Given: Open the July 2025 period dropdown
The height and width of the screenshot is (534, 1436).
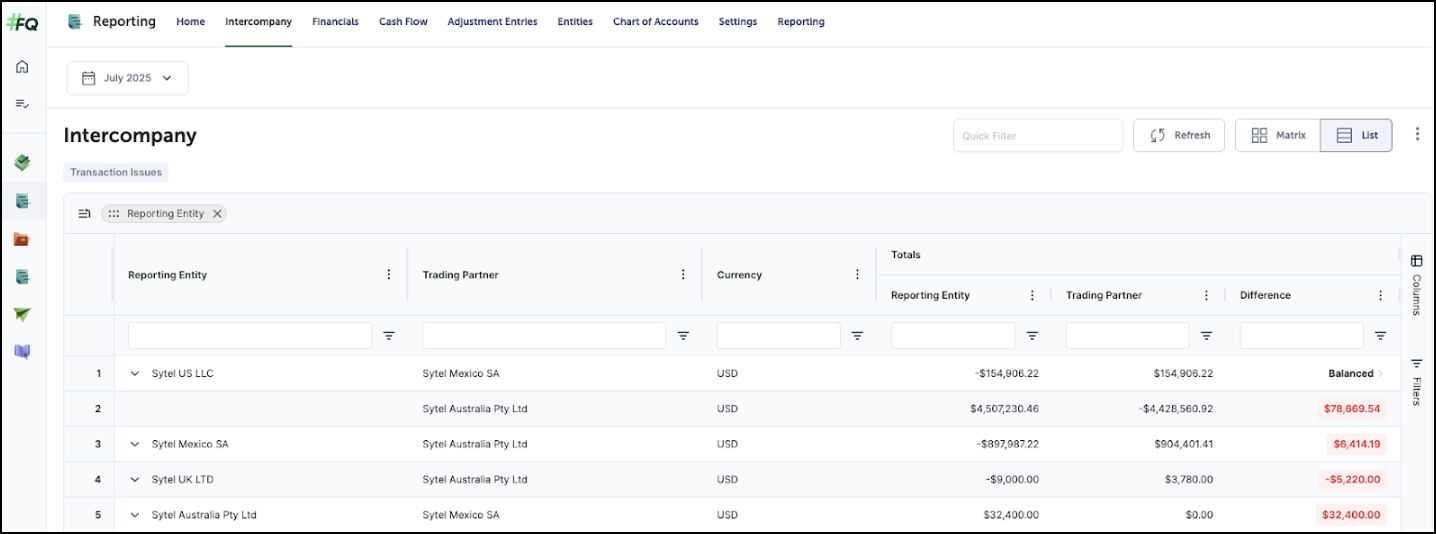Looking at the screenshot, I should point(127,78).
